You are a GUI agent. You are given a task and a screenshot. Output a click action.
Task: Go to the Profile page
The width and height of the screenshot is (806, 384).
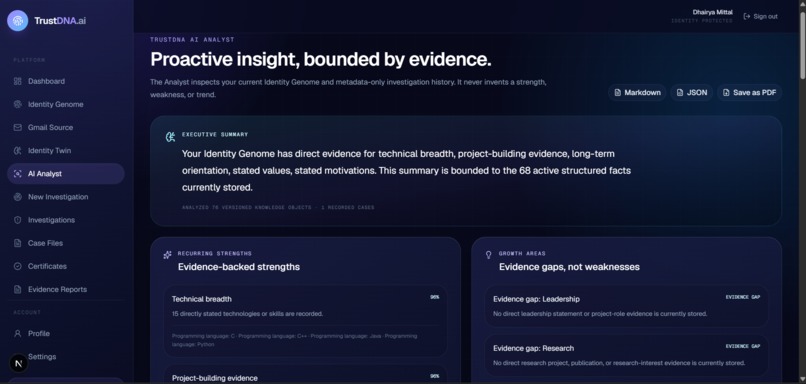point(66,334)
